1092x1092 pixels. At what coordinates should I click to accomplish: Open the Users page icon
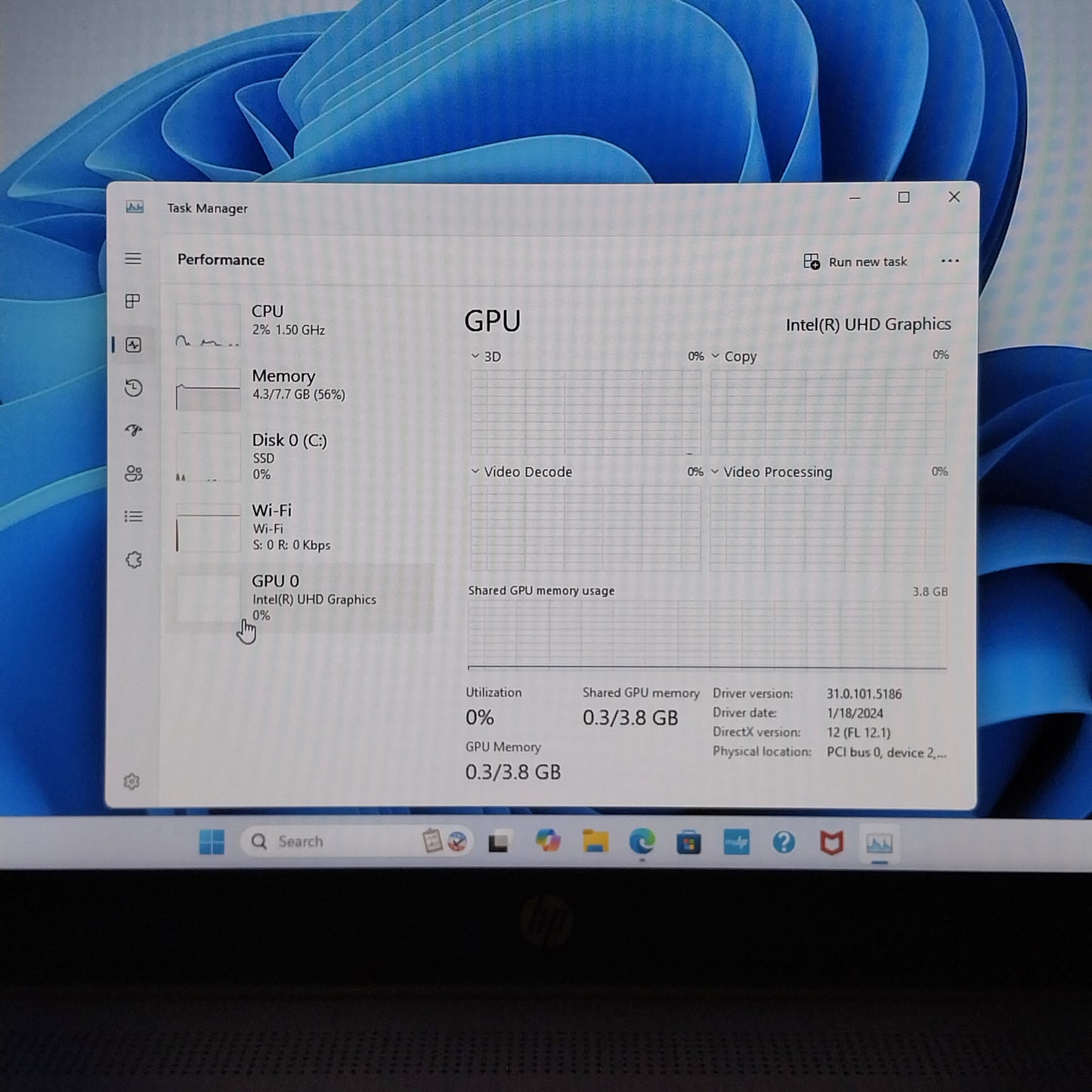click(x=134, y=474)
